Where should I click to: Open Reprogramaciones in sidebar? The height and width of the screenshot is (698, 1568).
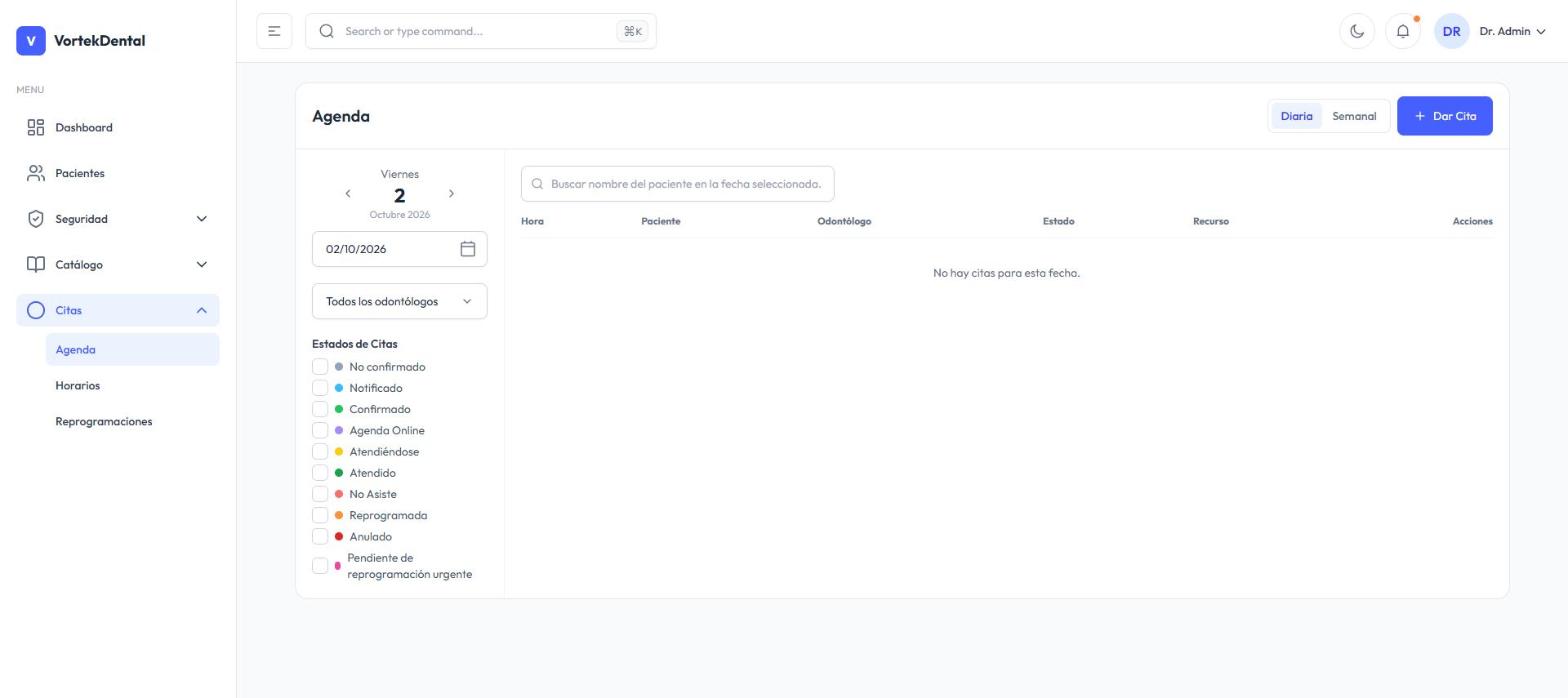pyautogui.click(x=132, y=422)
